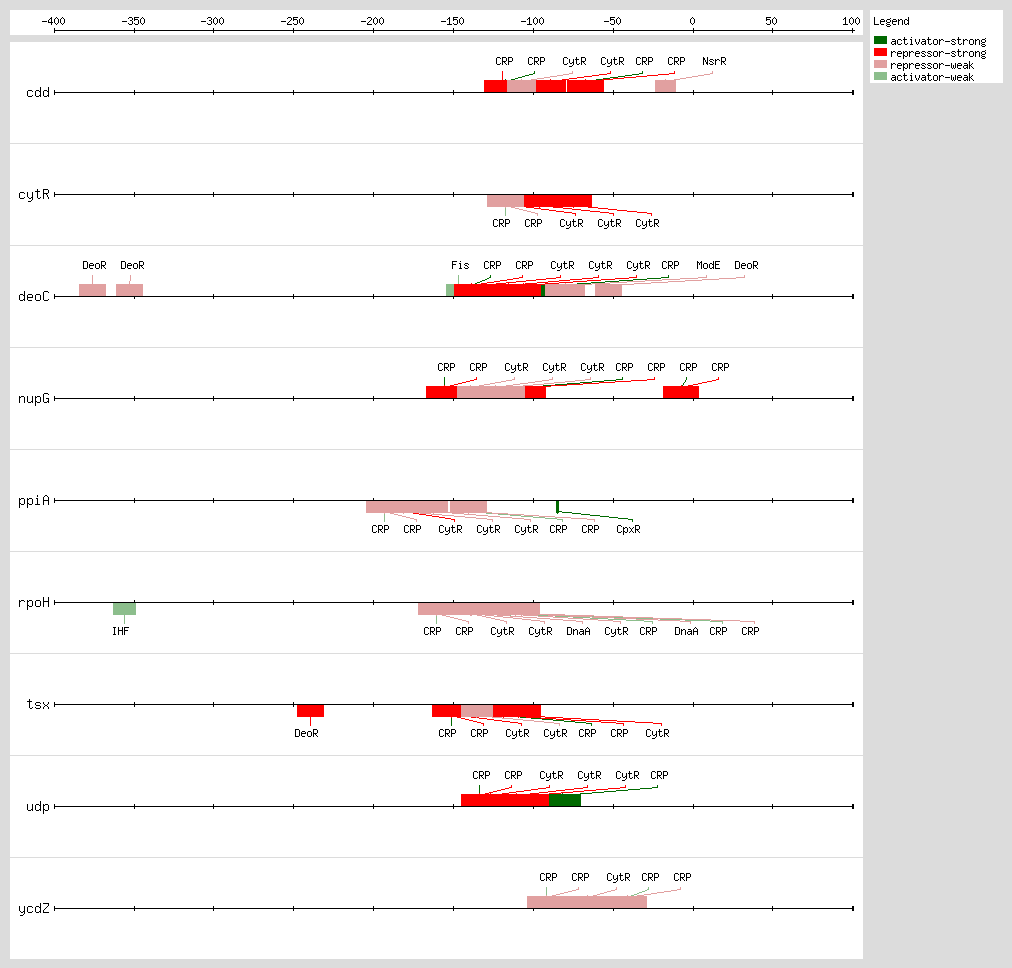Click the pink NsrR bar on cdd

(x=665, y=86)
